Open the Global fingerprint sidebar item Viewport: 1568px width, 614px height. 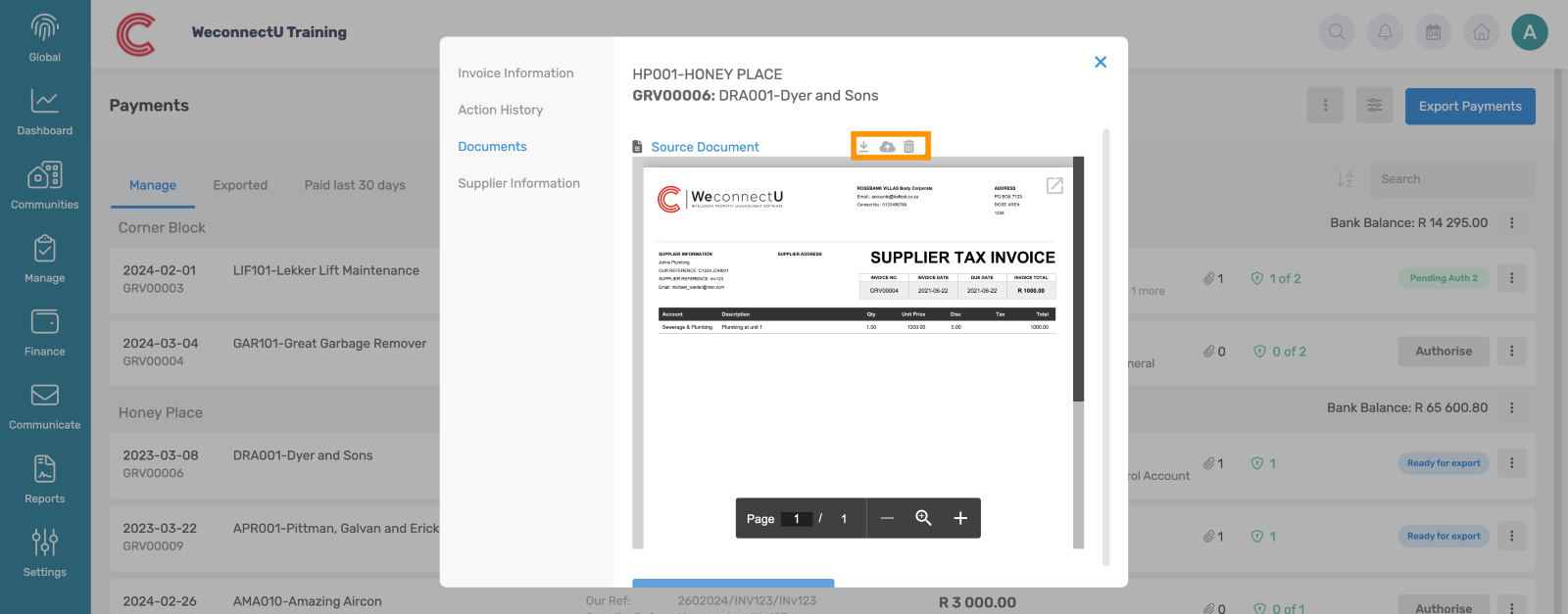pos(45,38)
